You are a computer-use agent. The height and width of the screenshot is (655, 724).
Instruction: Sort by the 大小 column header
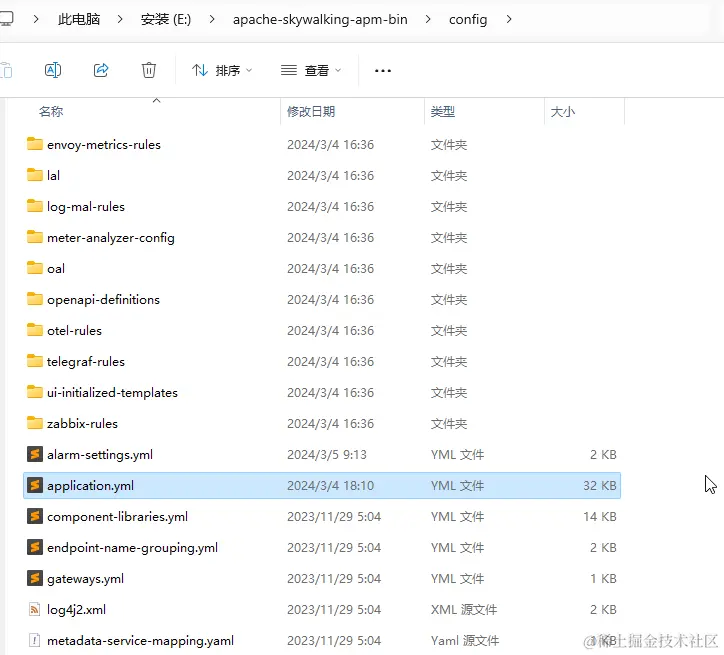[563, 112]
